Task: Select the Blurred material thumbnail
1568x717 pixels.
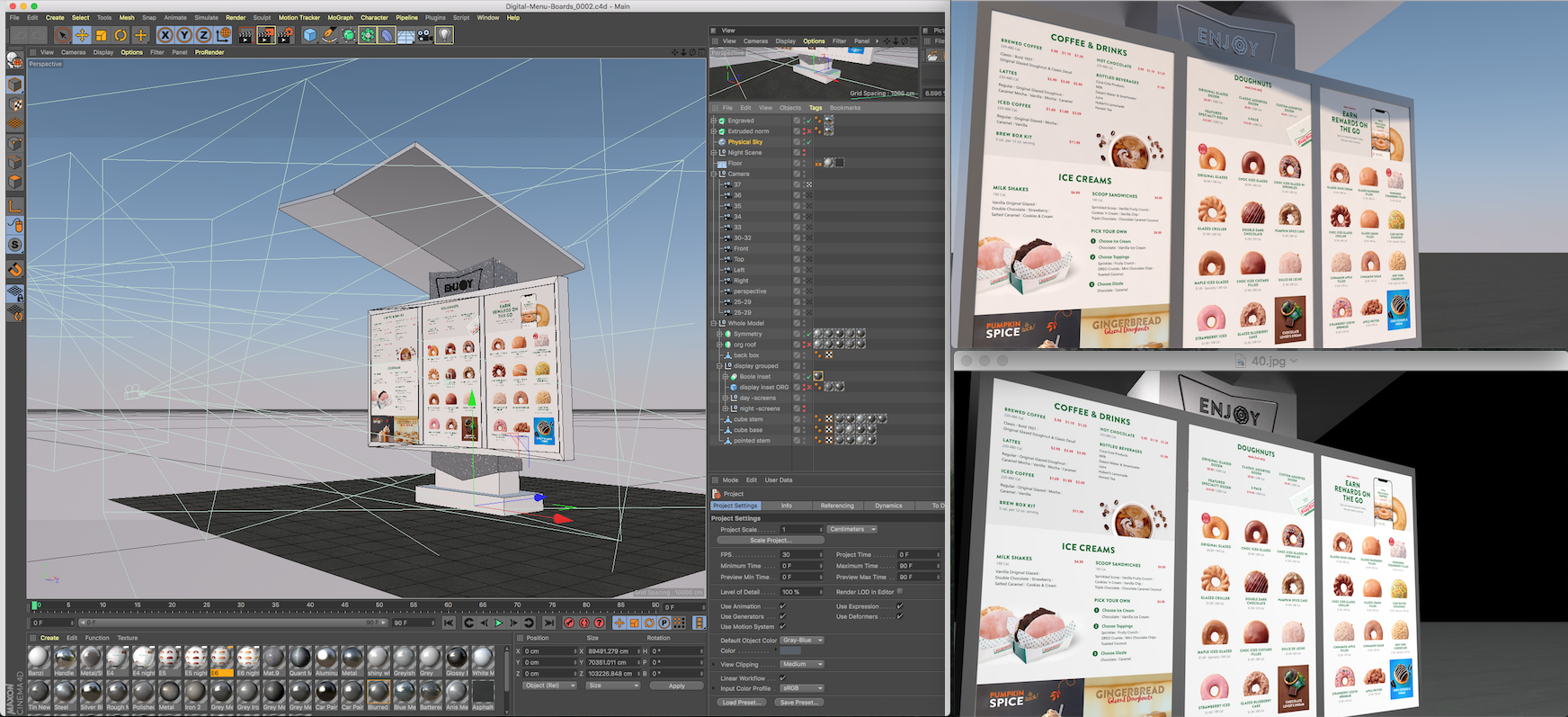Action: 378,693
